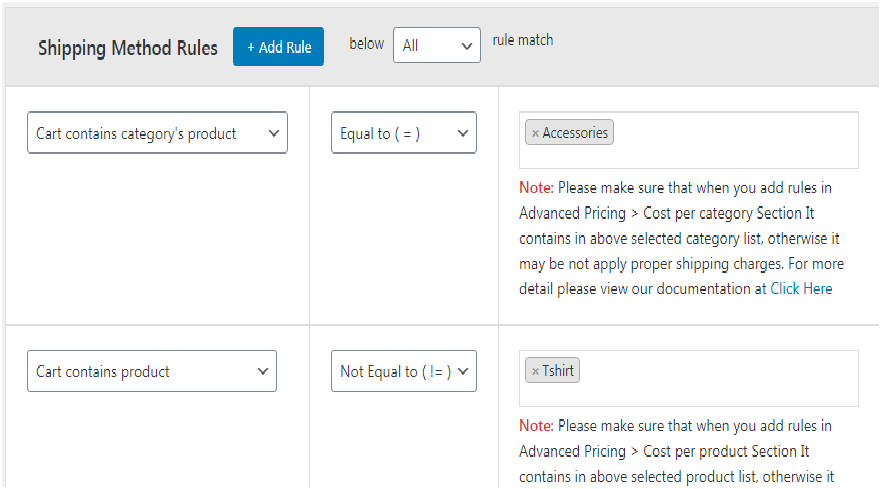This screenshot has width=881, height=489.
Task: Click the + Add Rule button
Action: tap(278, 47)
